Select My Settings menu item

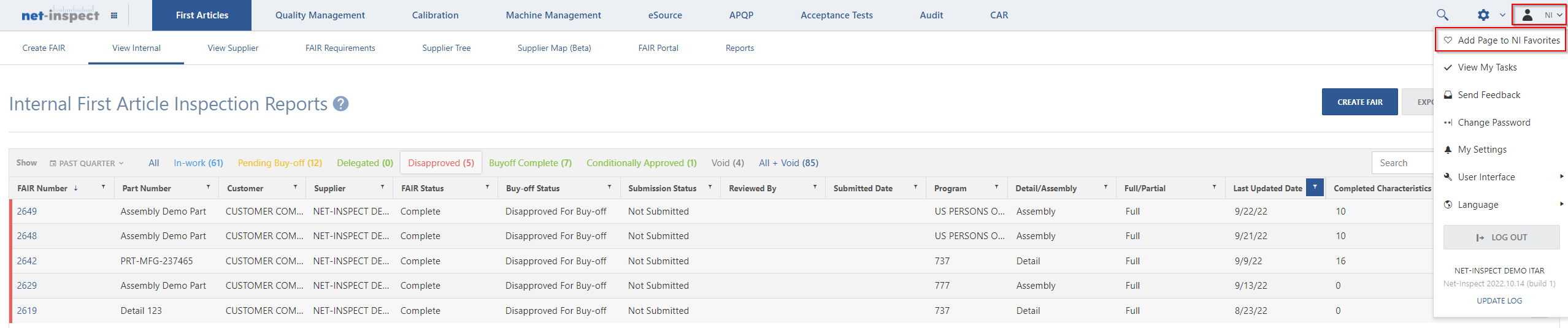tap(1482, 150)
